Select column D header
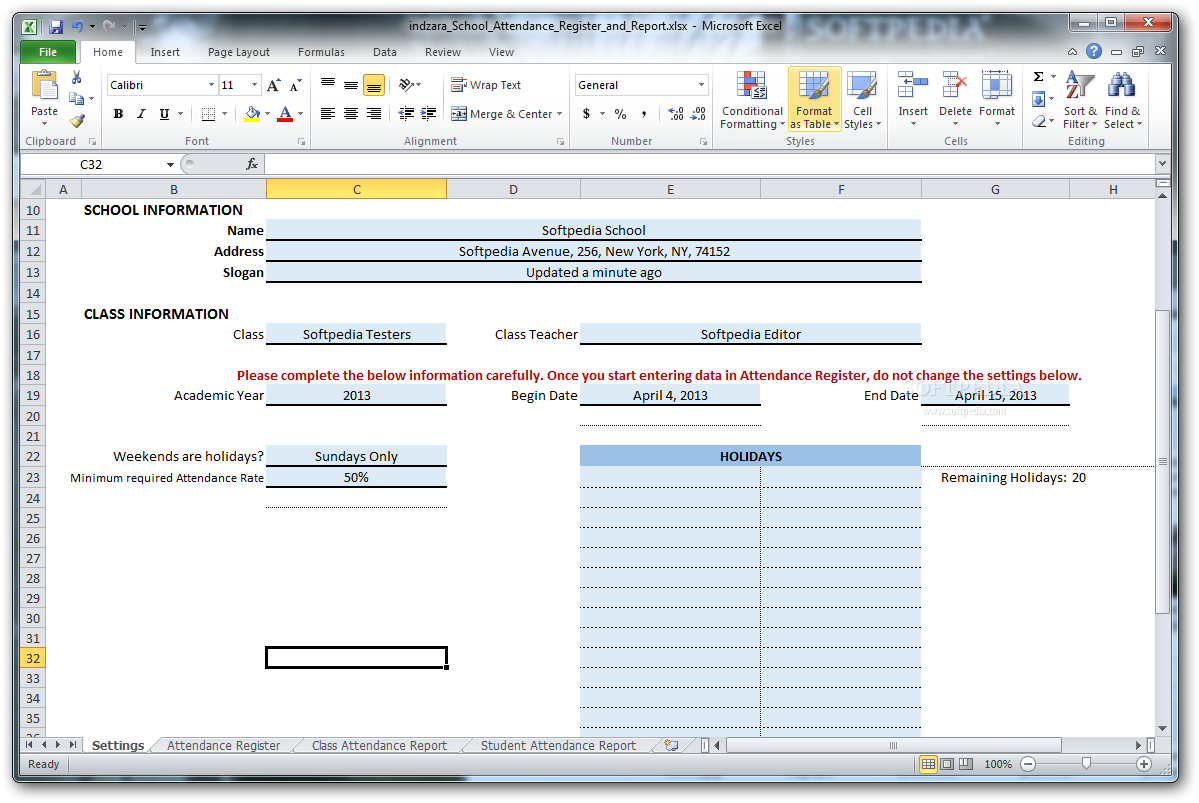 tap(513, 189)
